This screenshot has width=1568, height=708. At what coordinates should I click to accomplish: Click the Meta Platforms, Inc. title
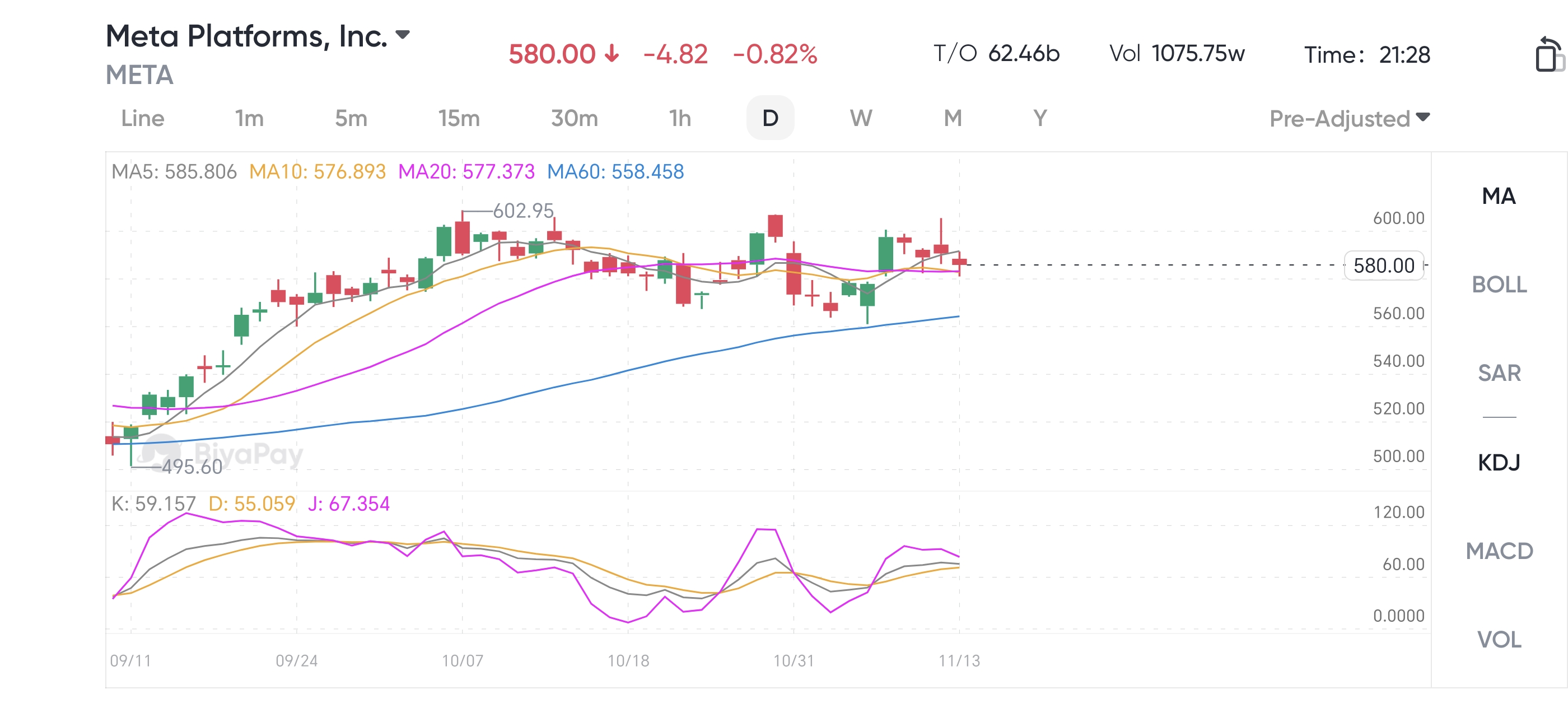pyautogui.click(x=246, y=36)
